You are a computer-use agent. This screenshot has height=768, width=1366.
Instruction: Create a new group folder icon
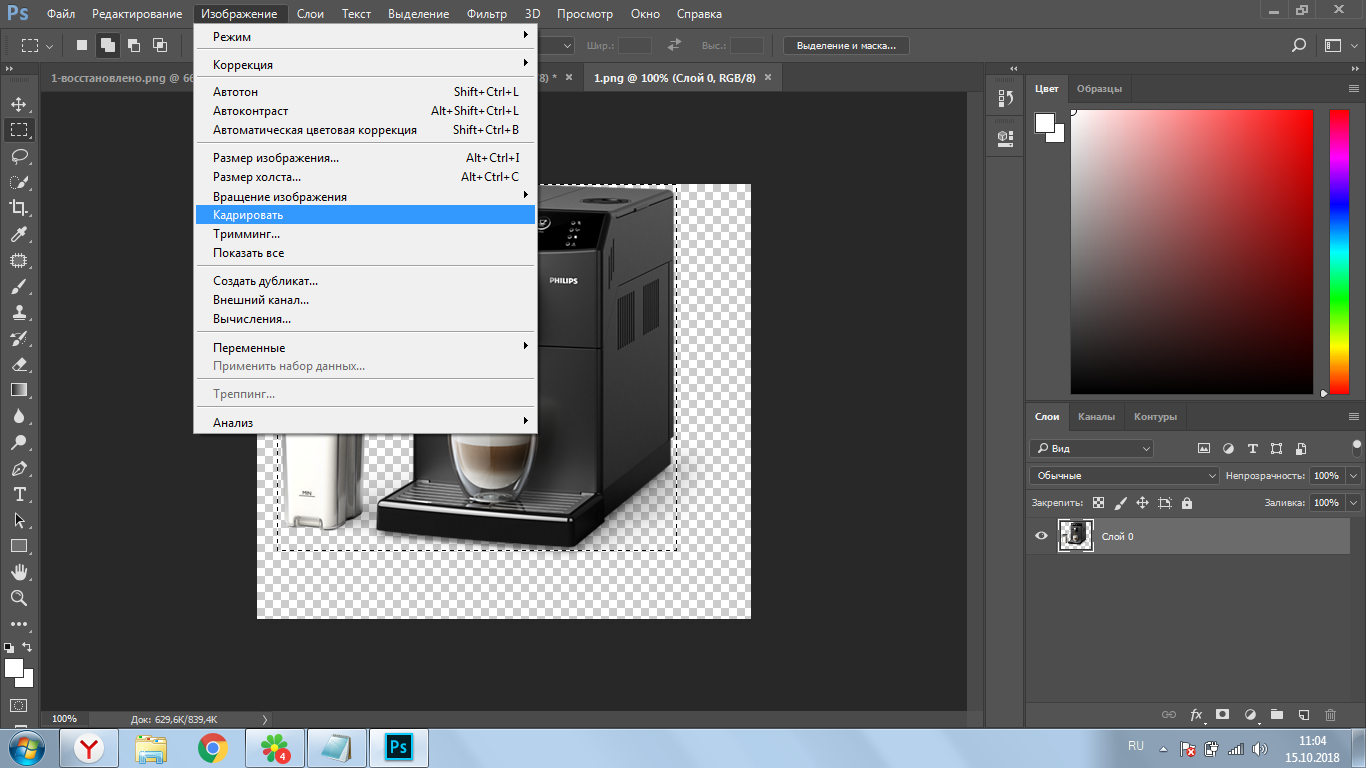click(1276, 715)
